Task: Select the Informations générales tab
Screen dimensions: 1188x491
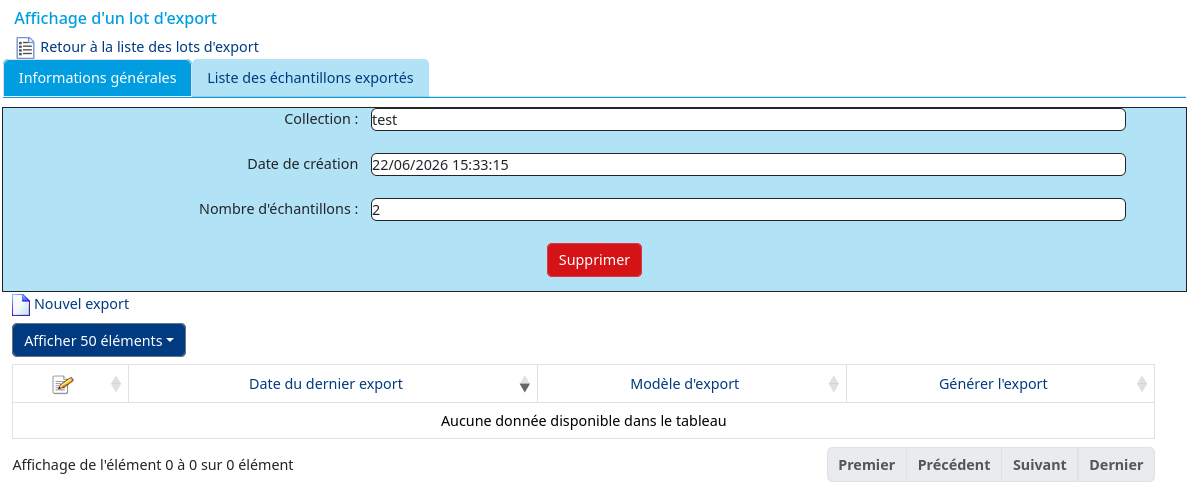Action: click(x=97, y=78)
